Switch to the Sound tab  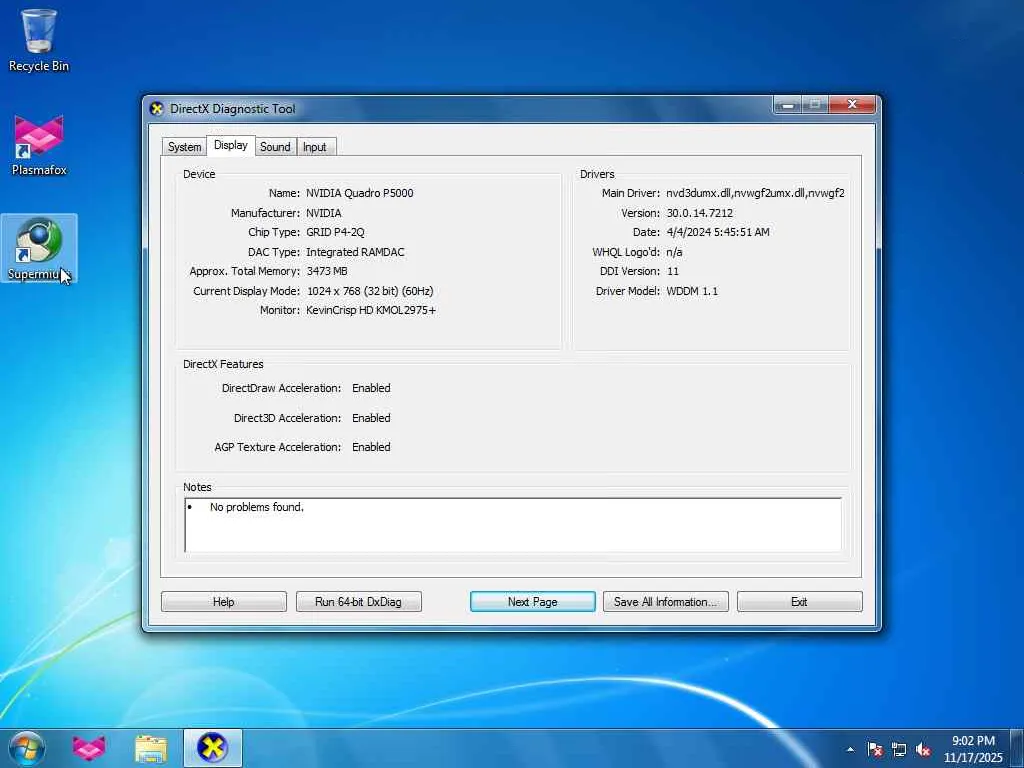coord(275,147)
